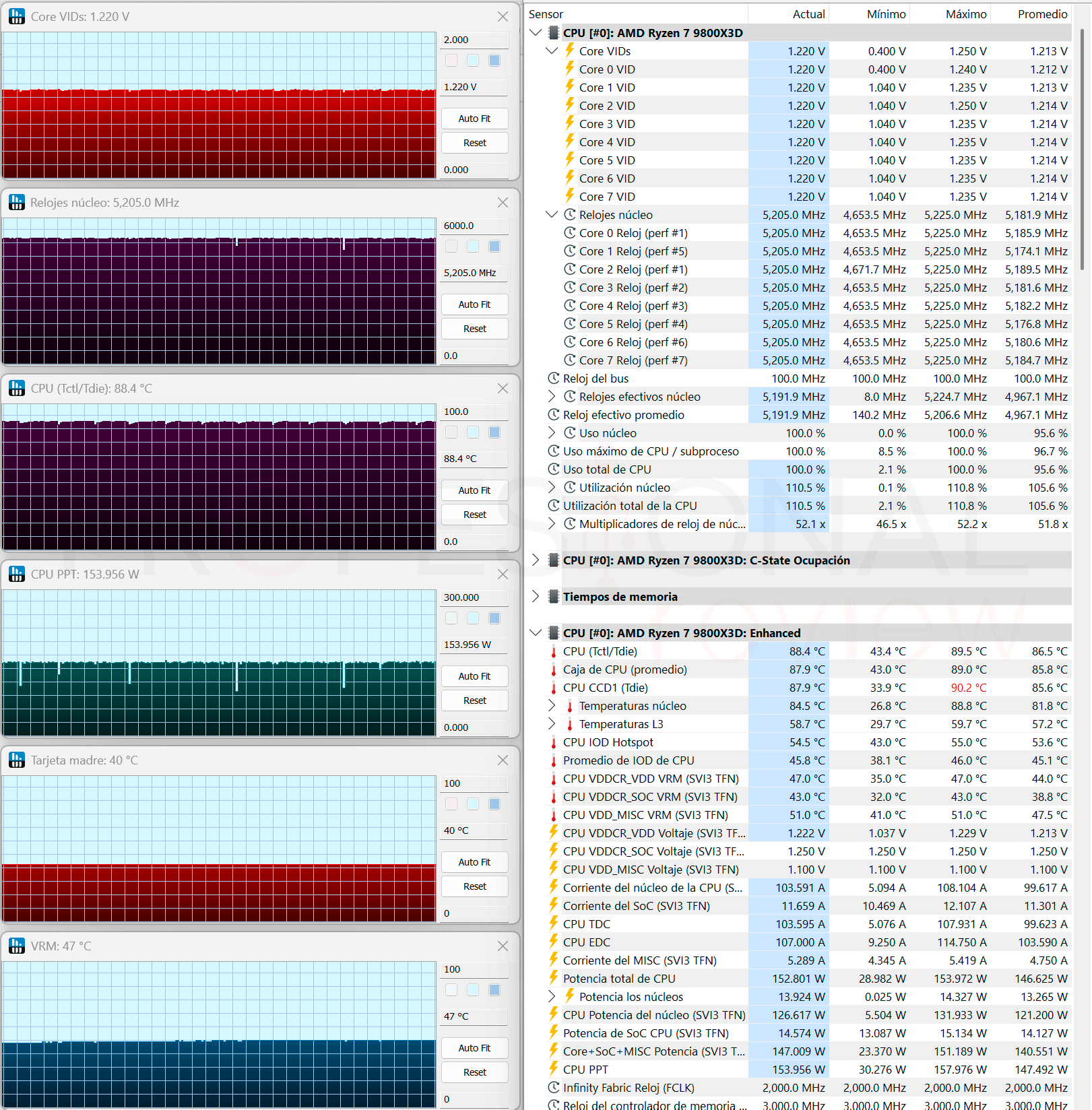Click the chip icon next to Tiempos de memoria
Screen dimensions: 1092x1110
(x=554, y=597)
